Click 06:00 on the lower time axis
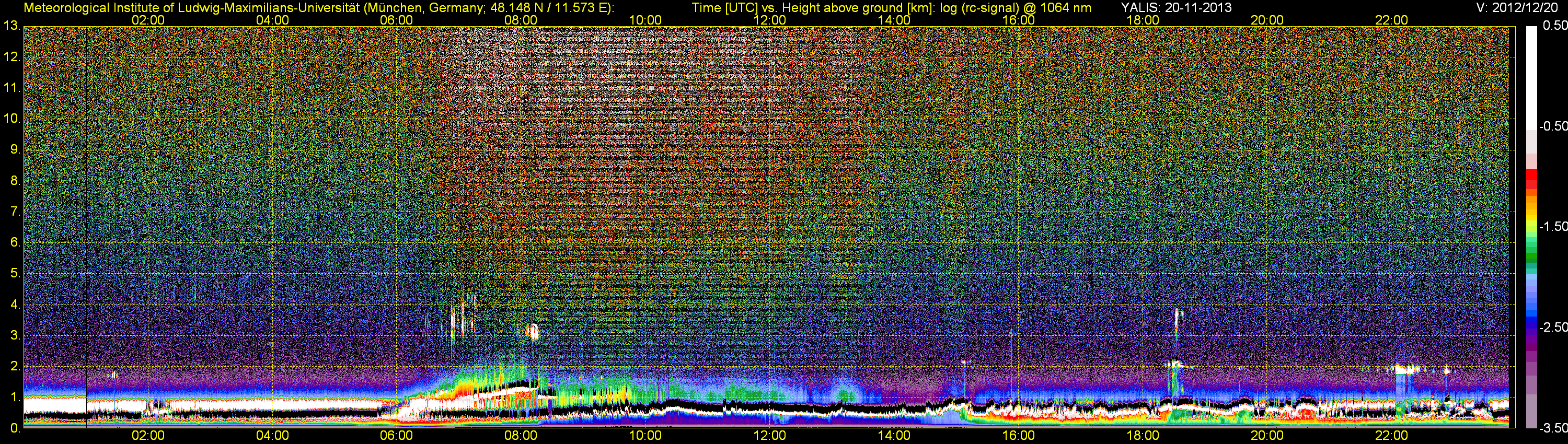1568x444 pixels. (396, 436)
